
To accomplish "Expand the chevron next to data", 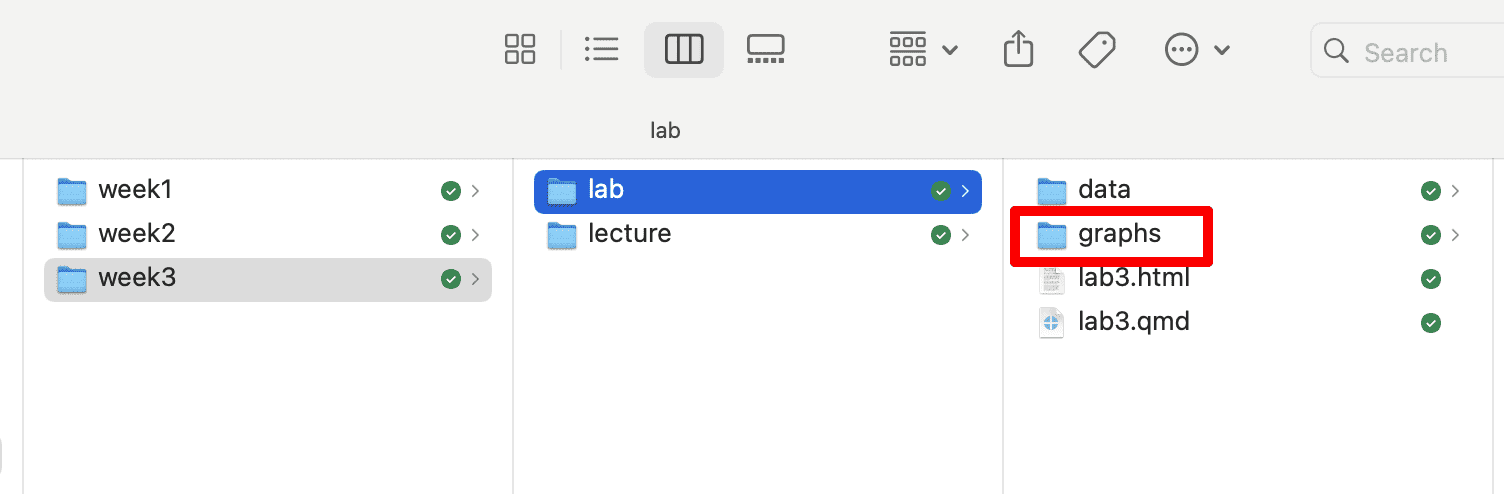I will click(x=1455, y=190).
